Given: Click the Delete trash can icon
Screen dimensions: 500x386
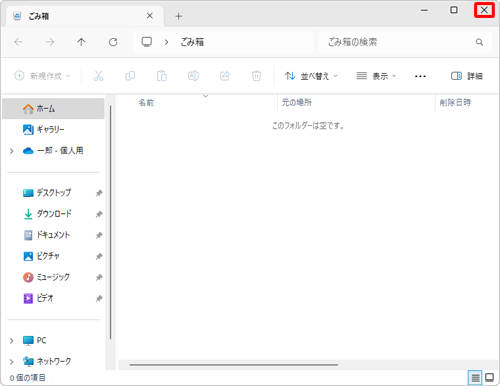Looking at the screenshot, I should [256, 76].
